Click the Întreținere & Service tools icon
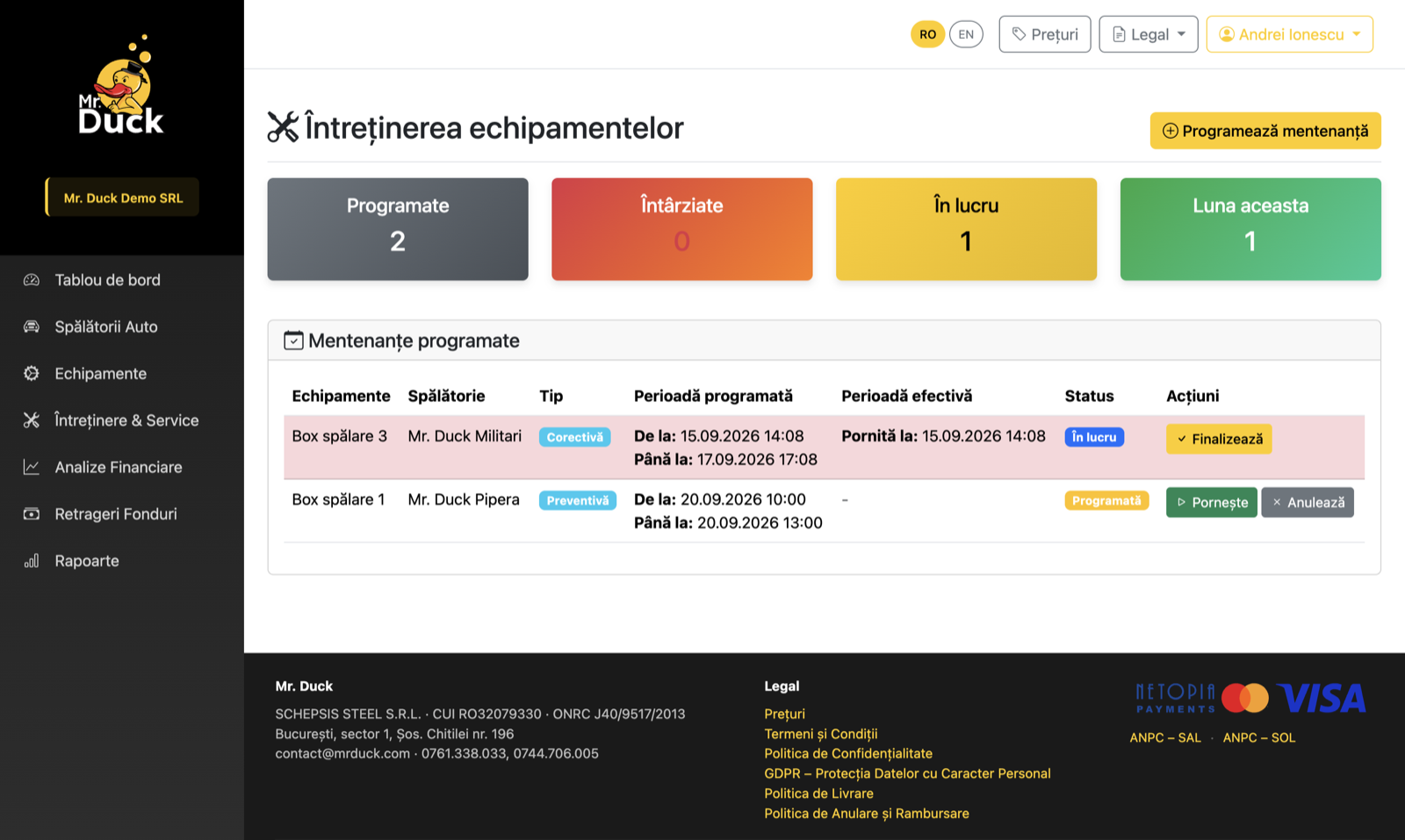Viewport: 1405px width, 840px height. [32, 420]
